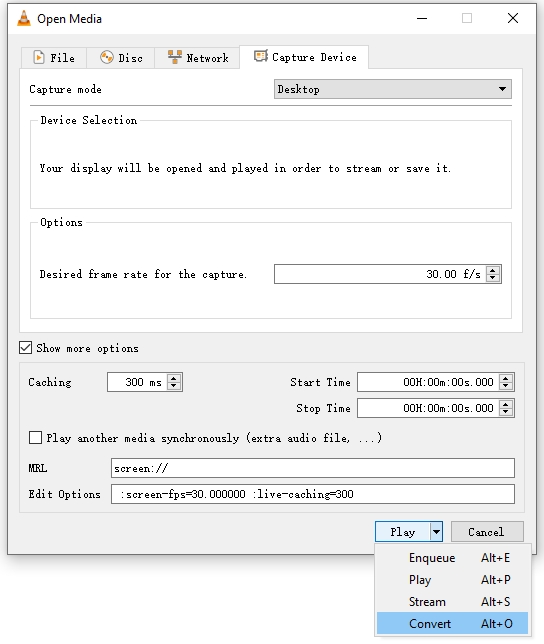The image size is (544, 644).
Task: Decrease Start Time with down arrow
Action: pyautogui.click(x=506, y=386)
